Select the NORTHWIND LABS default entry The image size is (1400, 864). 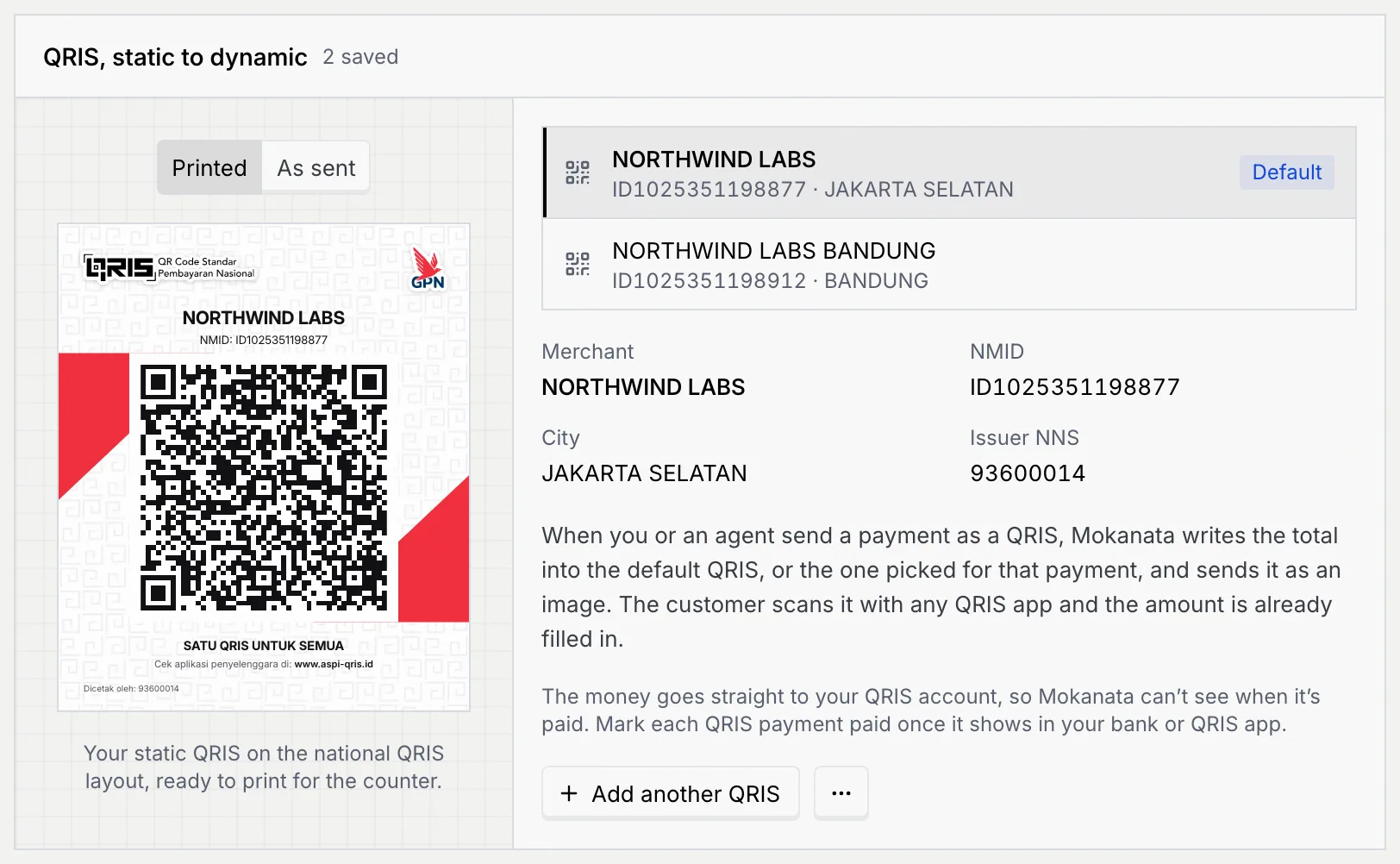tap(949, 172)
